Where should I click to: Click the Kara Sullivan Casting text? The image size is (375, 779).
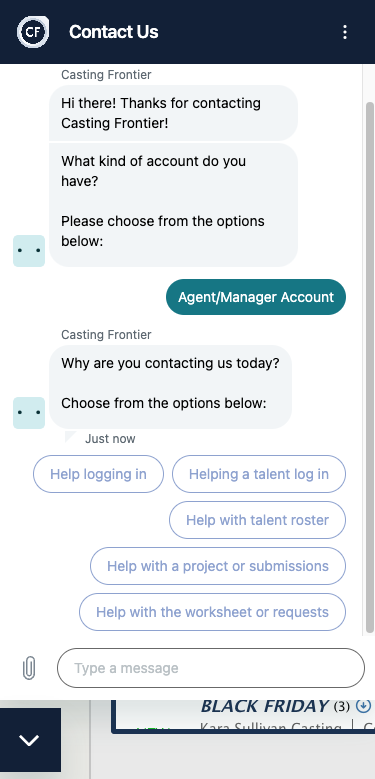271,726
